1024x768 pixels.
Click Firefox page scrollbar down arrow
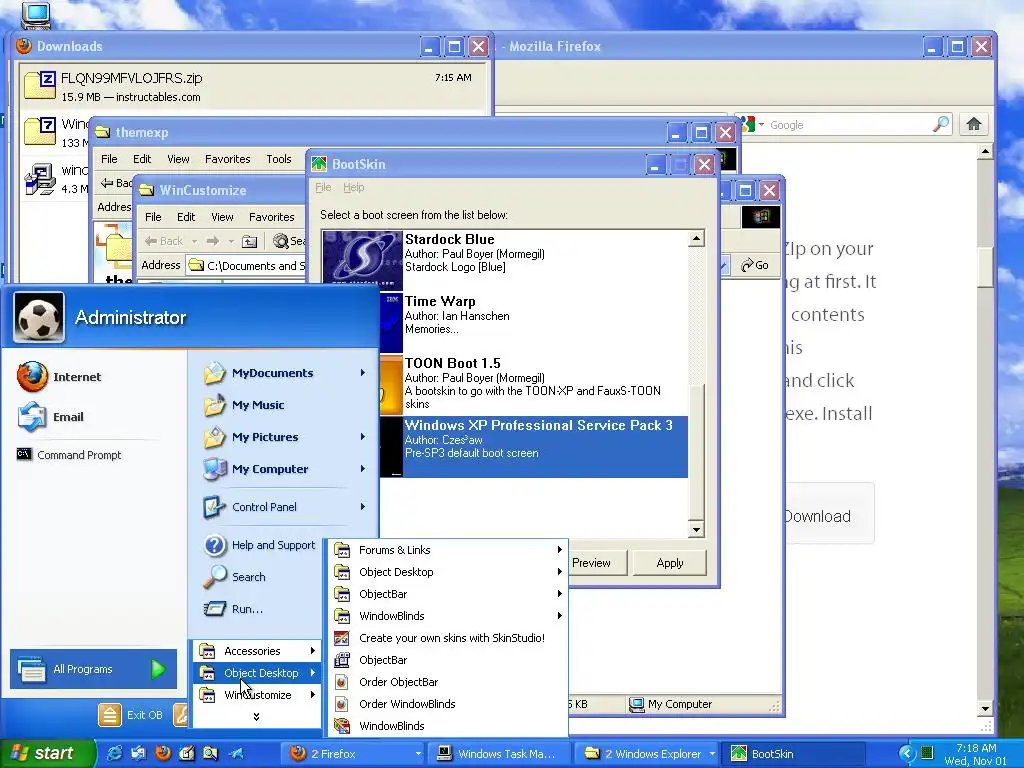tap(986, 709)
